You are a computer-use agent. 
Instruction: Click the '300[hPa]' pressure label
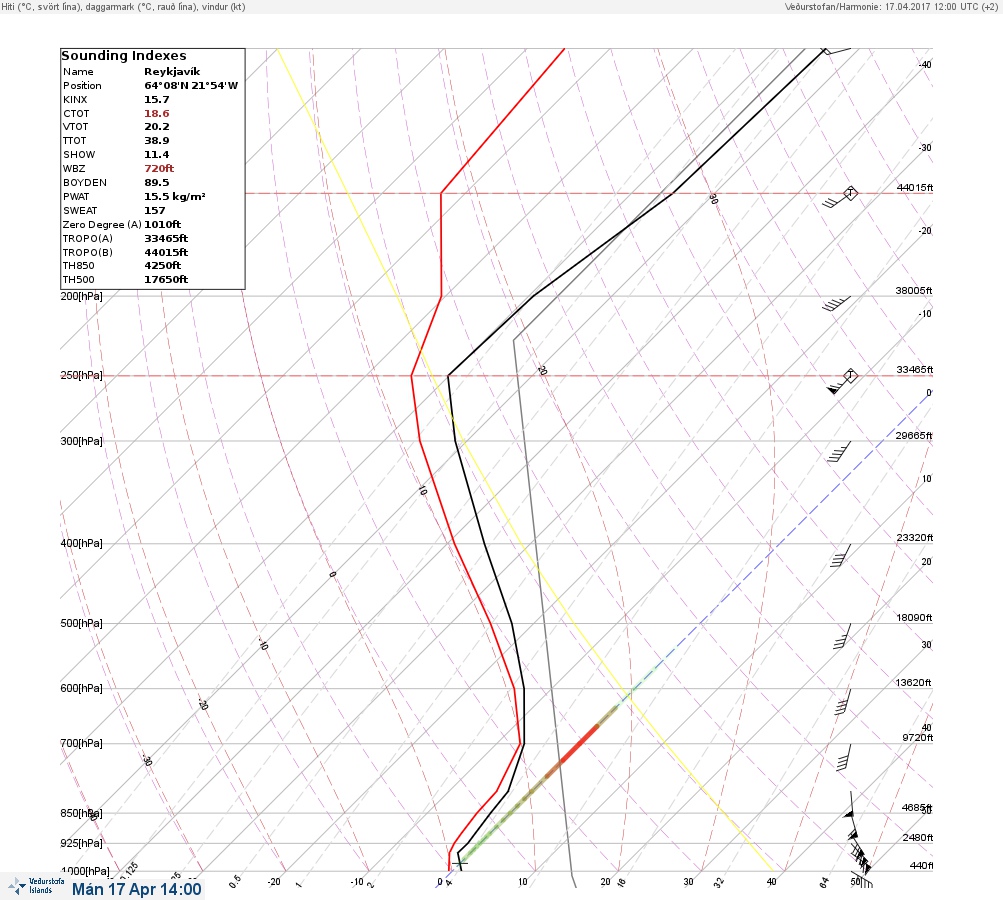point(81,441)
